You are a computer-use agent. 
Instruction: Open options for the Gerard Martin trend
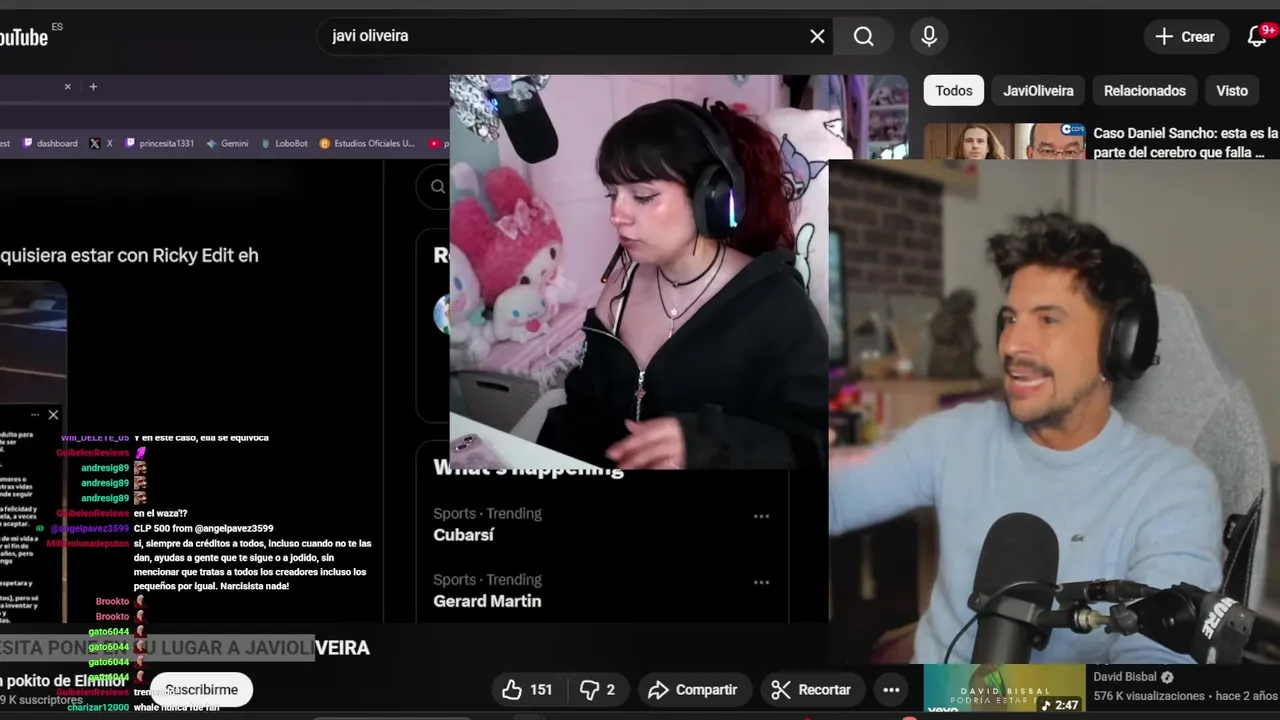(761, 582)
